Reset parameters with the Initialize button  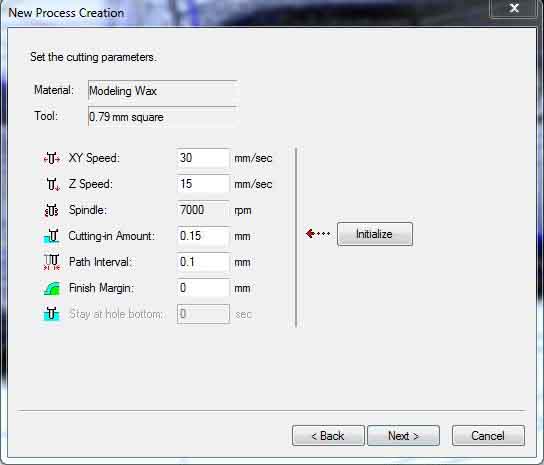click(375, 234)
